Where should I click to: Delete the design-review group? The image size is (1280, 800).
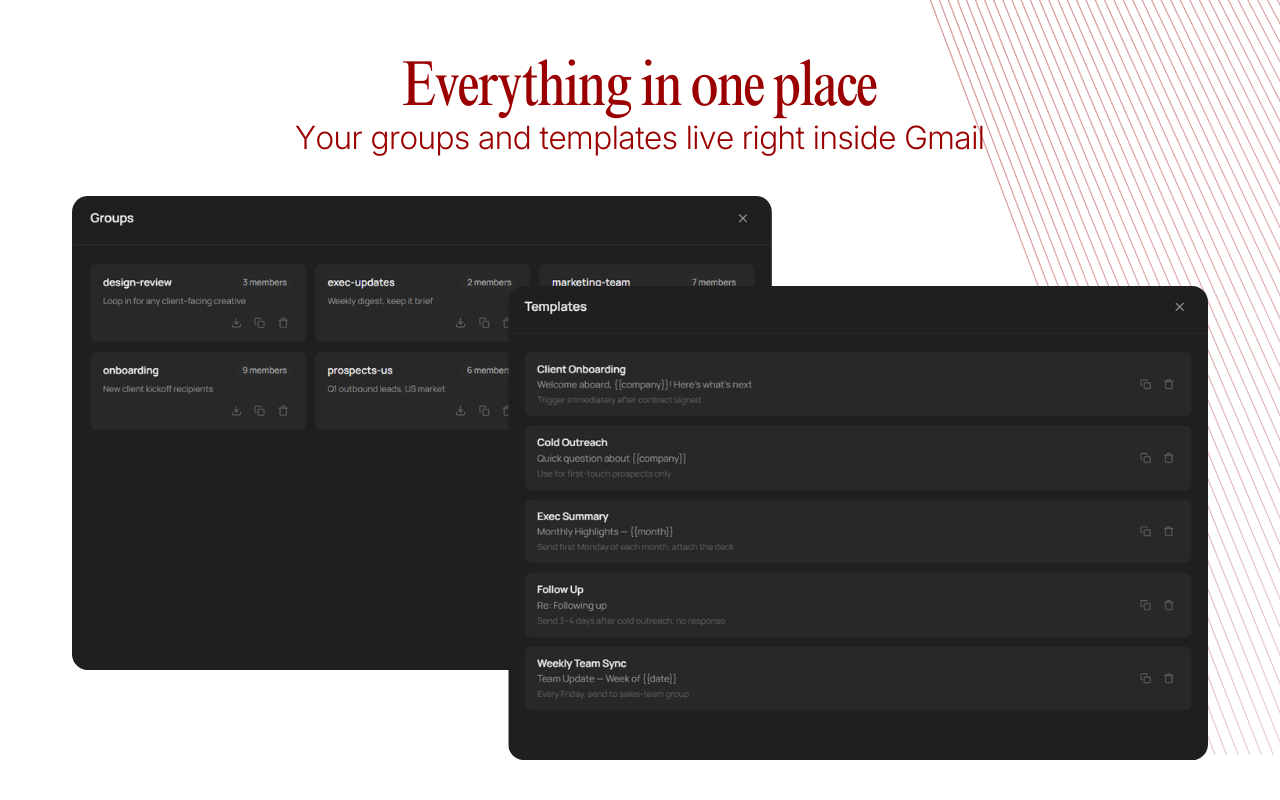[x=283, y=322]
